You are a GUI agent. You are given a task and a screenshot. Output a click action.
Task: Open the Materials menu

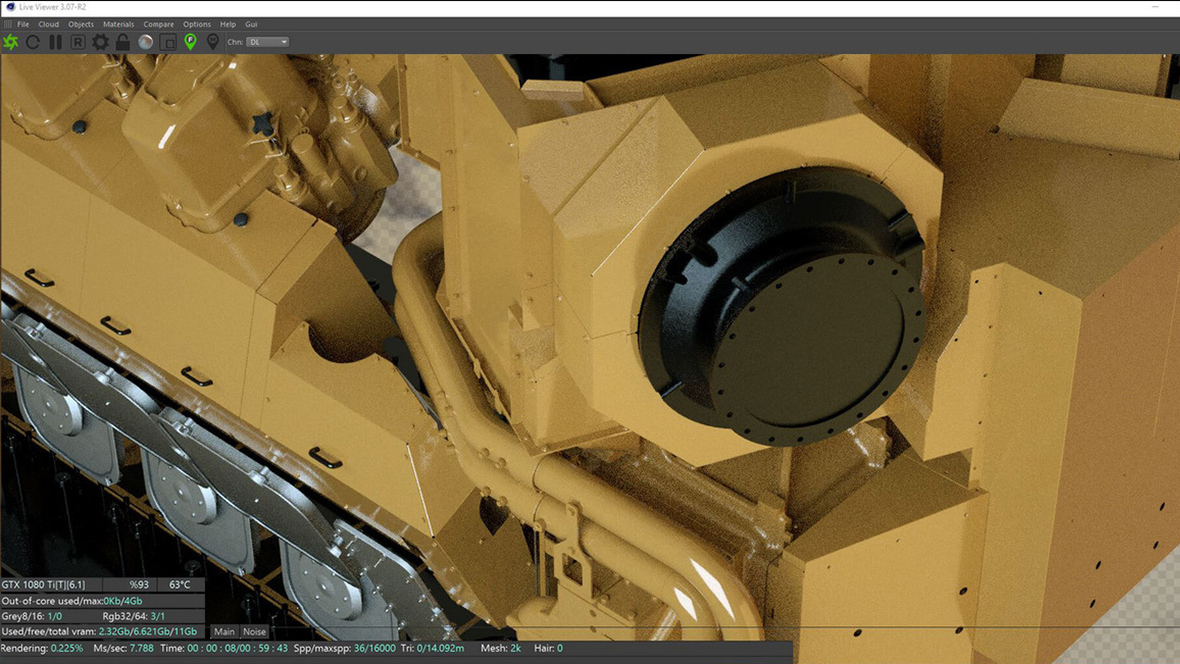[118, 24]
